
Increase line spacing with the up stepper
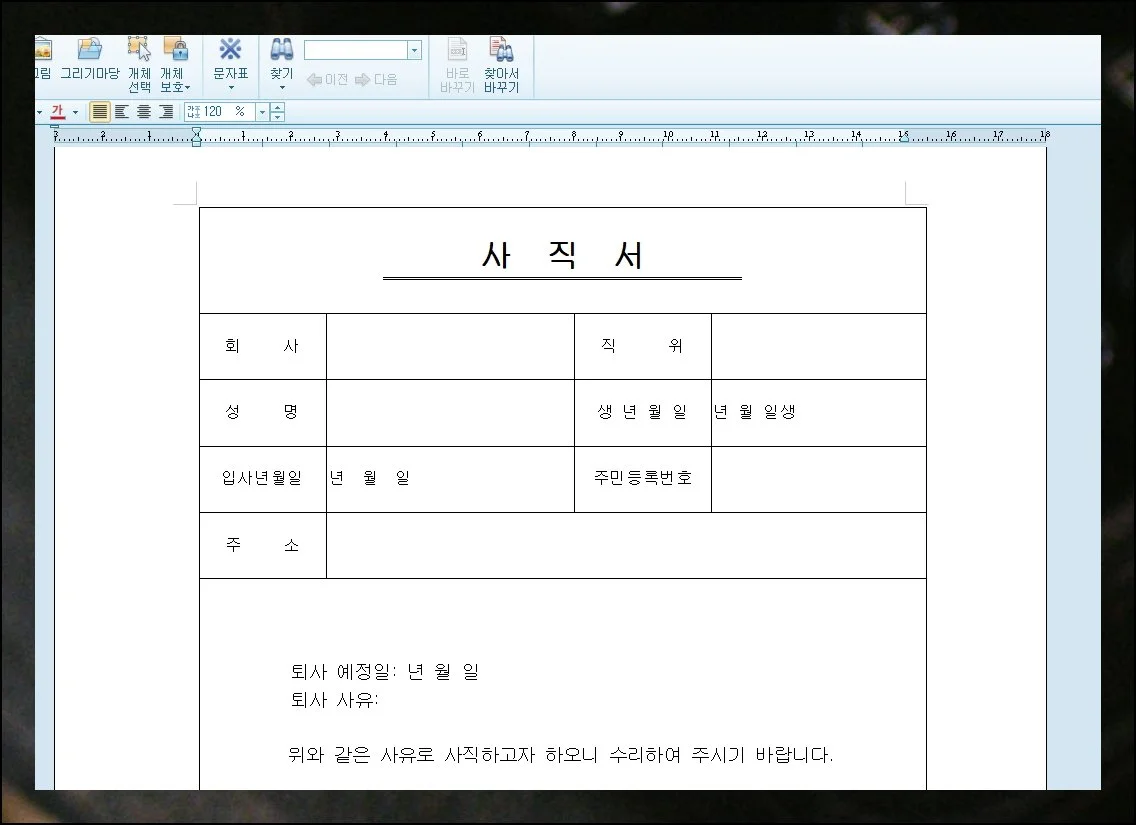276,106
